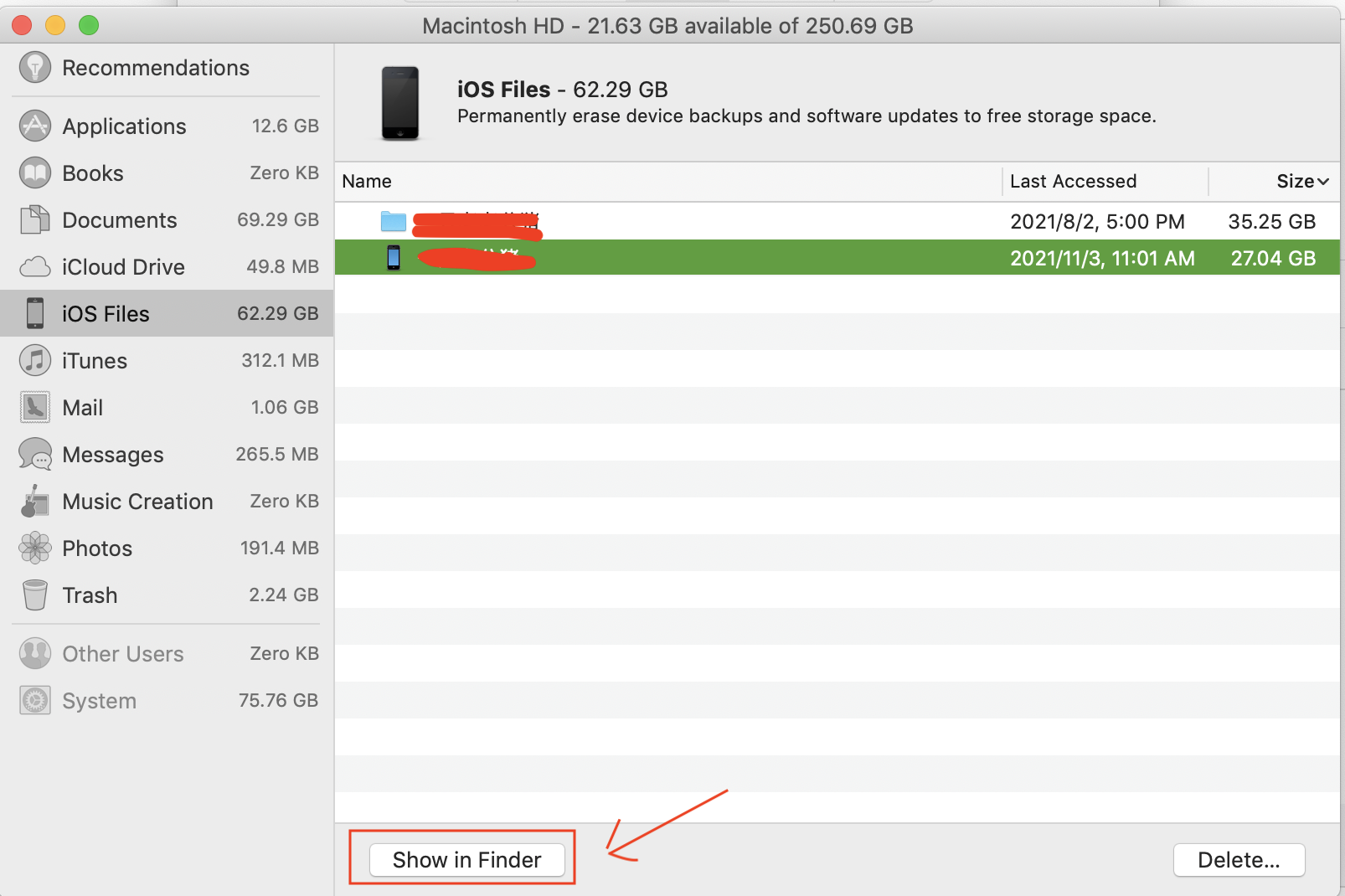Screen dimensions: 1345x896
Task: Select the System gear icon
Action: 34,701
